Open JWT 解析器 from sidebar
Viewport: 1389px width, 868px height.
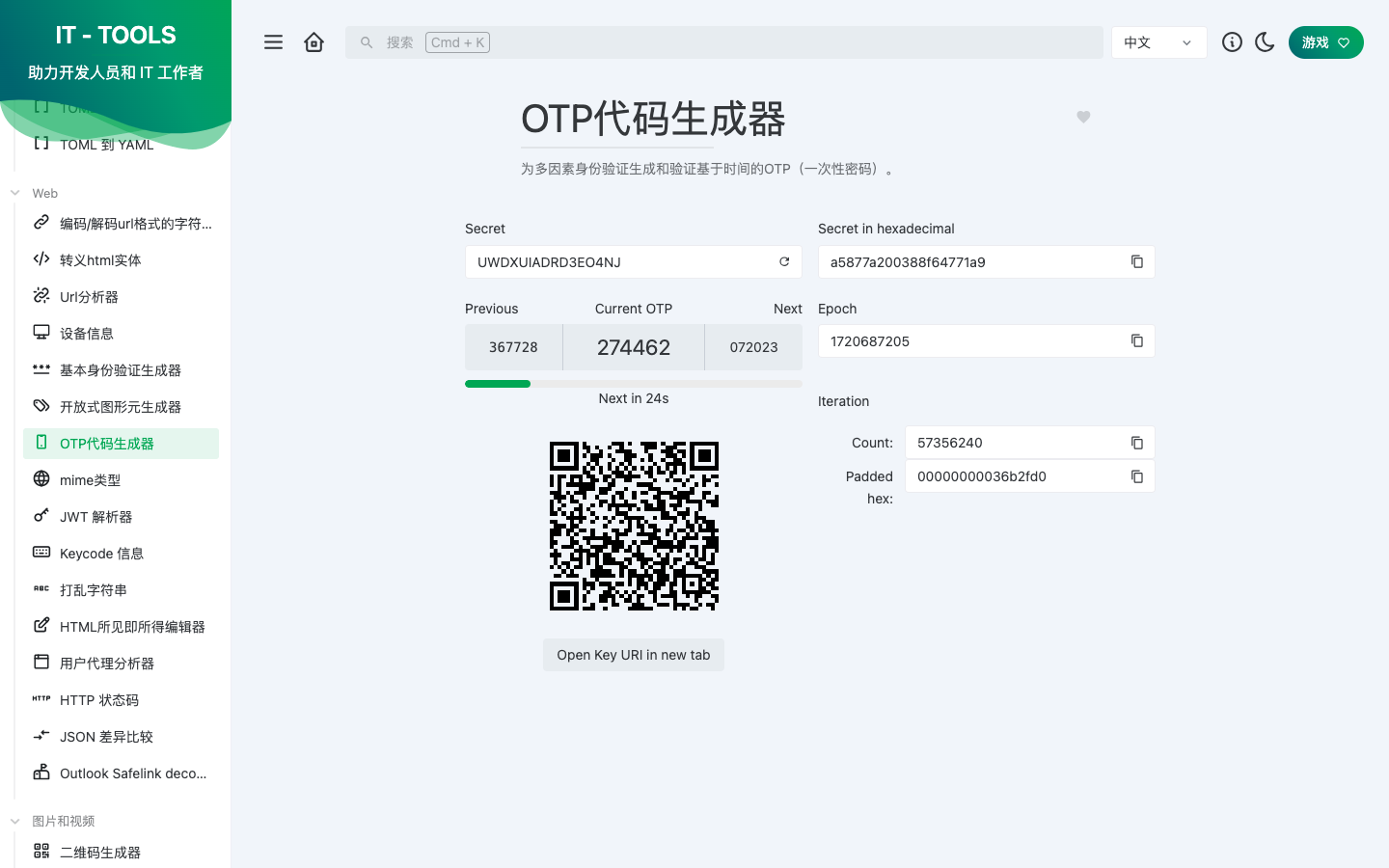(95, 517)
